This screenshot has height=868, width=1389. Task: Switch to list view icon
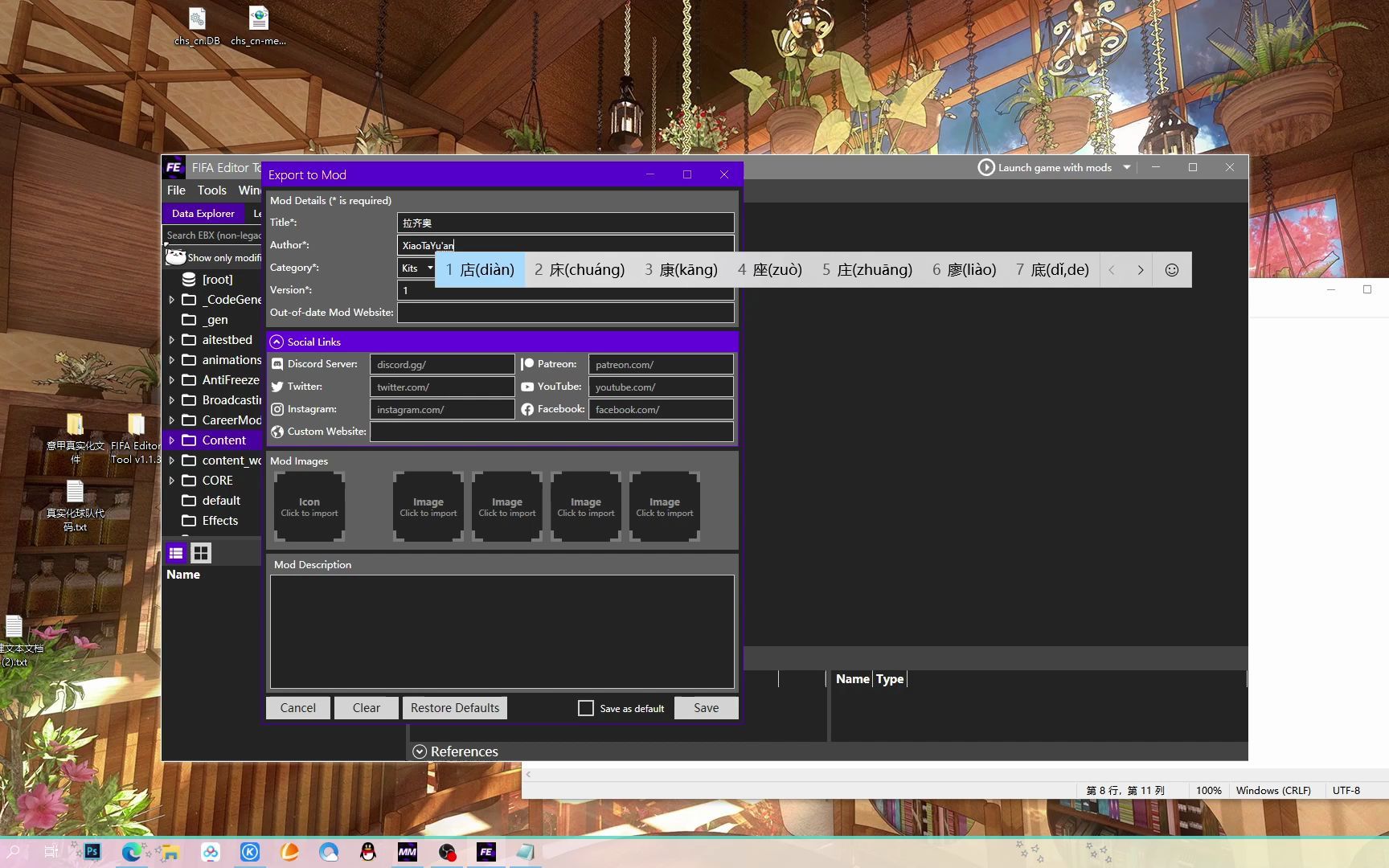176,553
